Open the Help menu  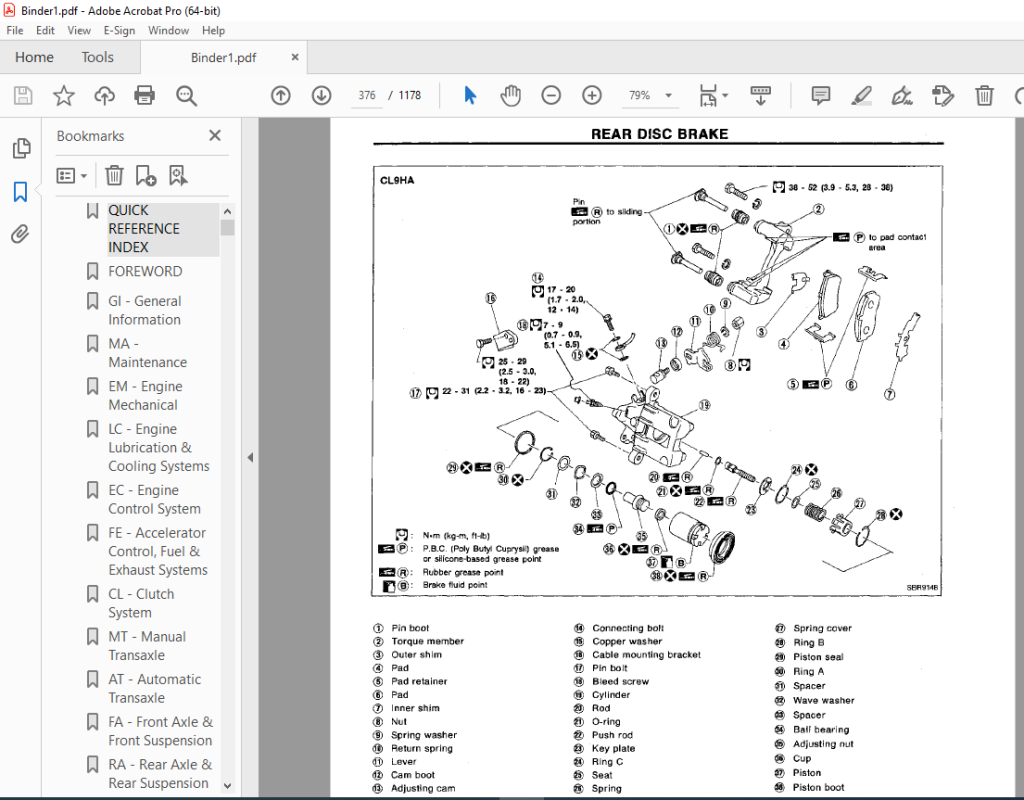213,30
